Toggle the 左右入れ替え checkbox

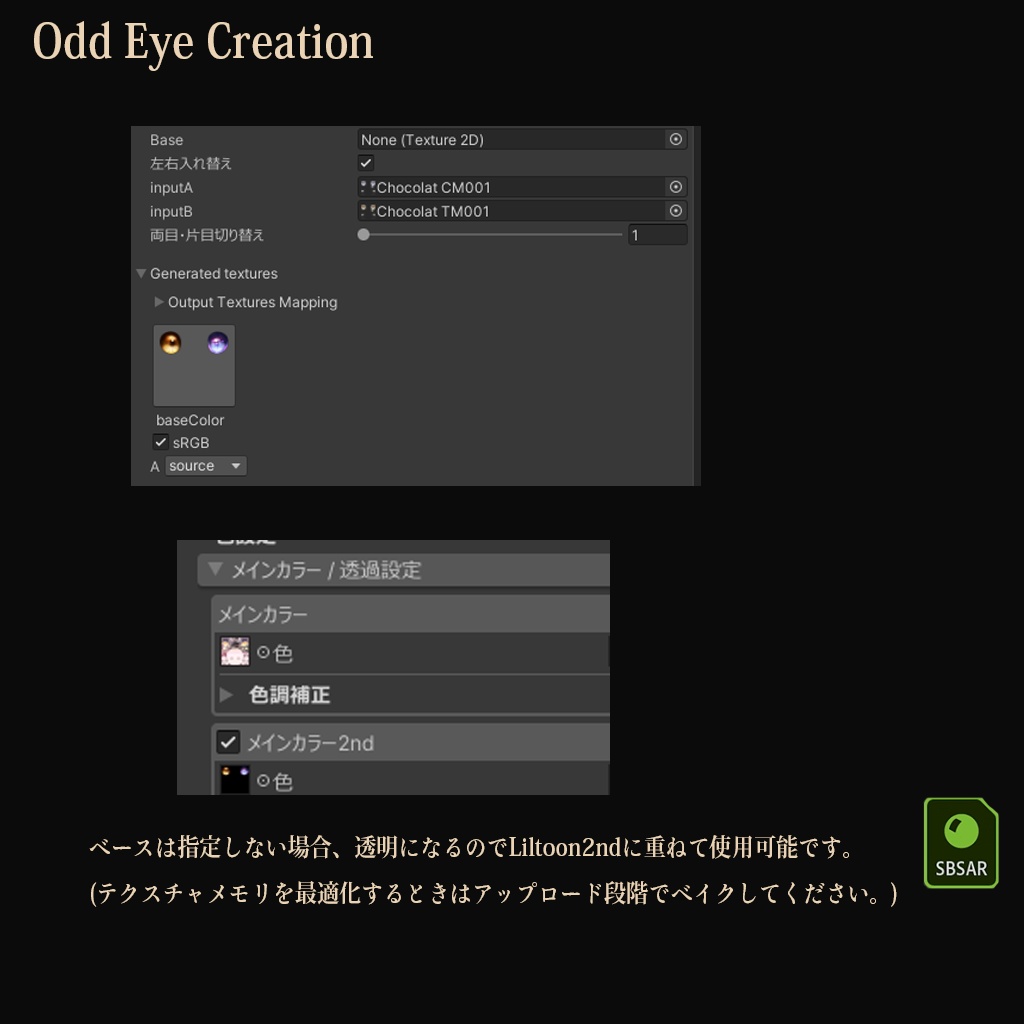point(366,163)
